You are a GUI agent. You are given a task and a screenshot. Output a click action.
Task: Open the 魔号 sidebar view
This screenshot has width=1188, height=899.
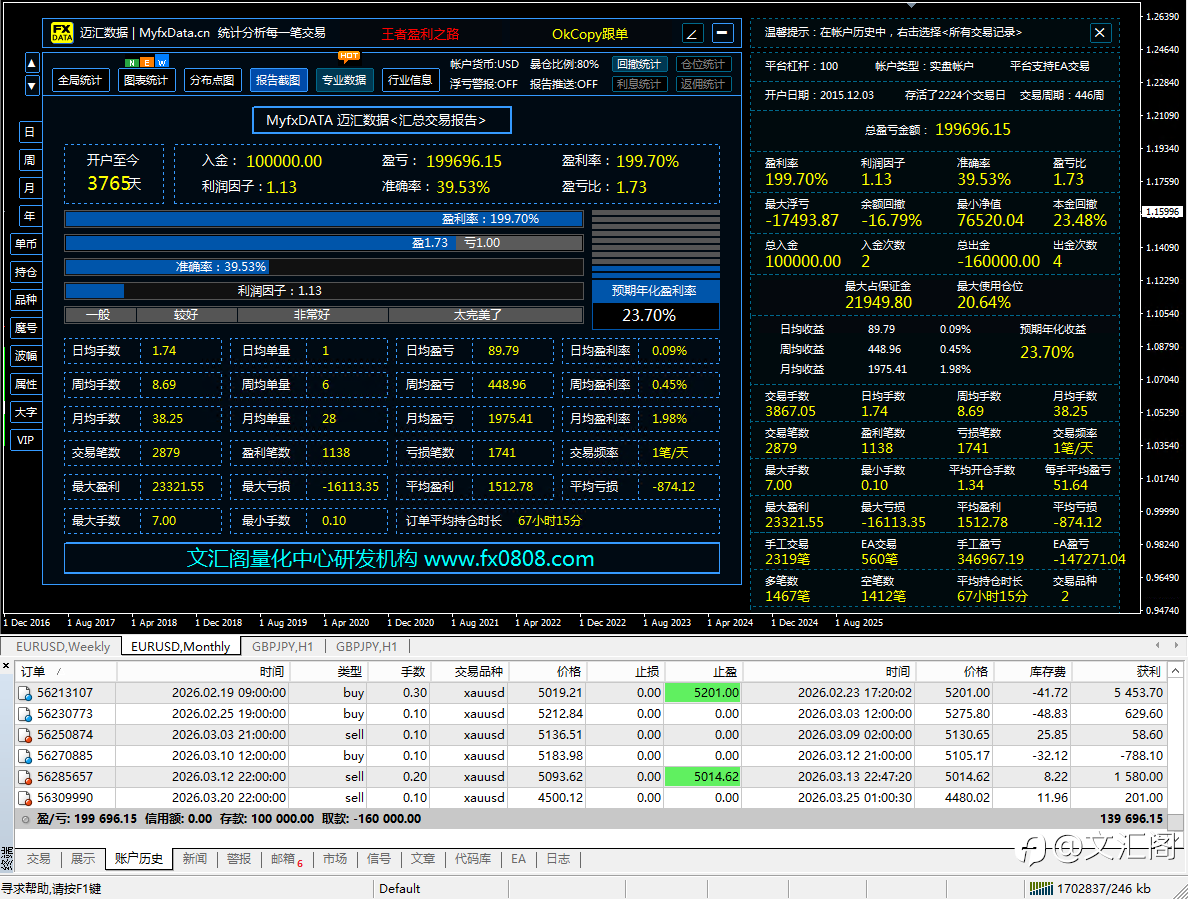pyautogui.click(x=26, y=328)
